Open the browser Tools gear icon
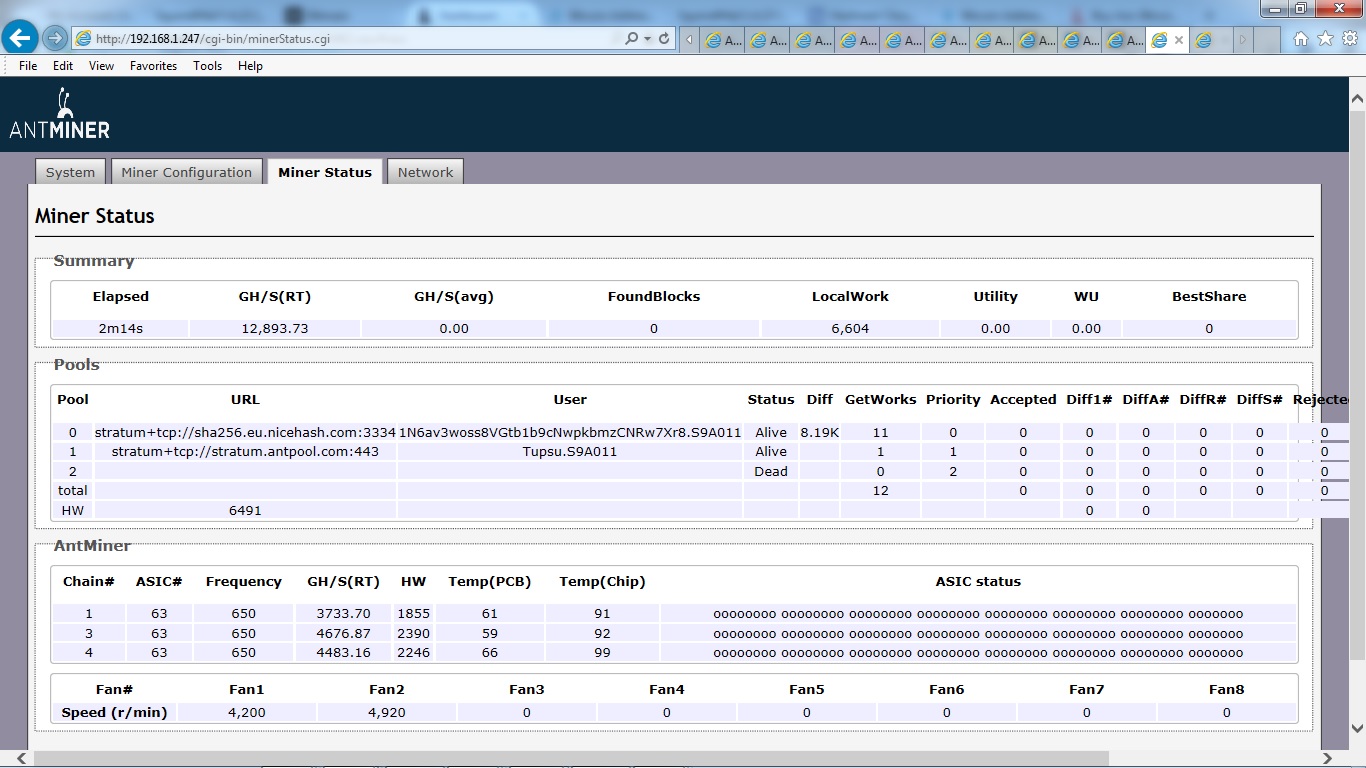The width and height of the screenshot is (1366, 768). (1349, 39)
